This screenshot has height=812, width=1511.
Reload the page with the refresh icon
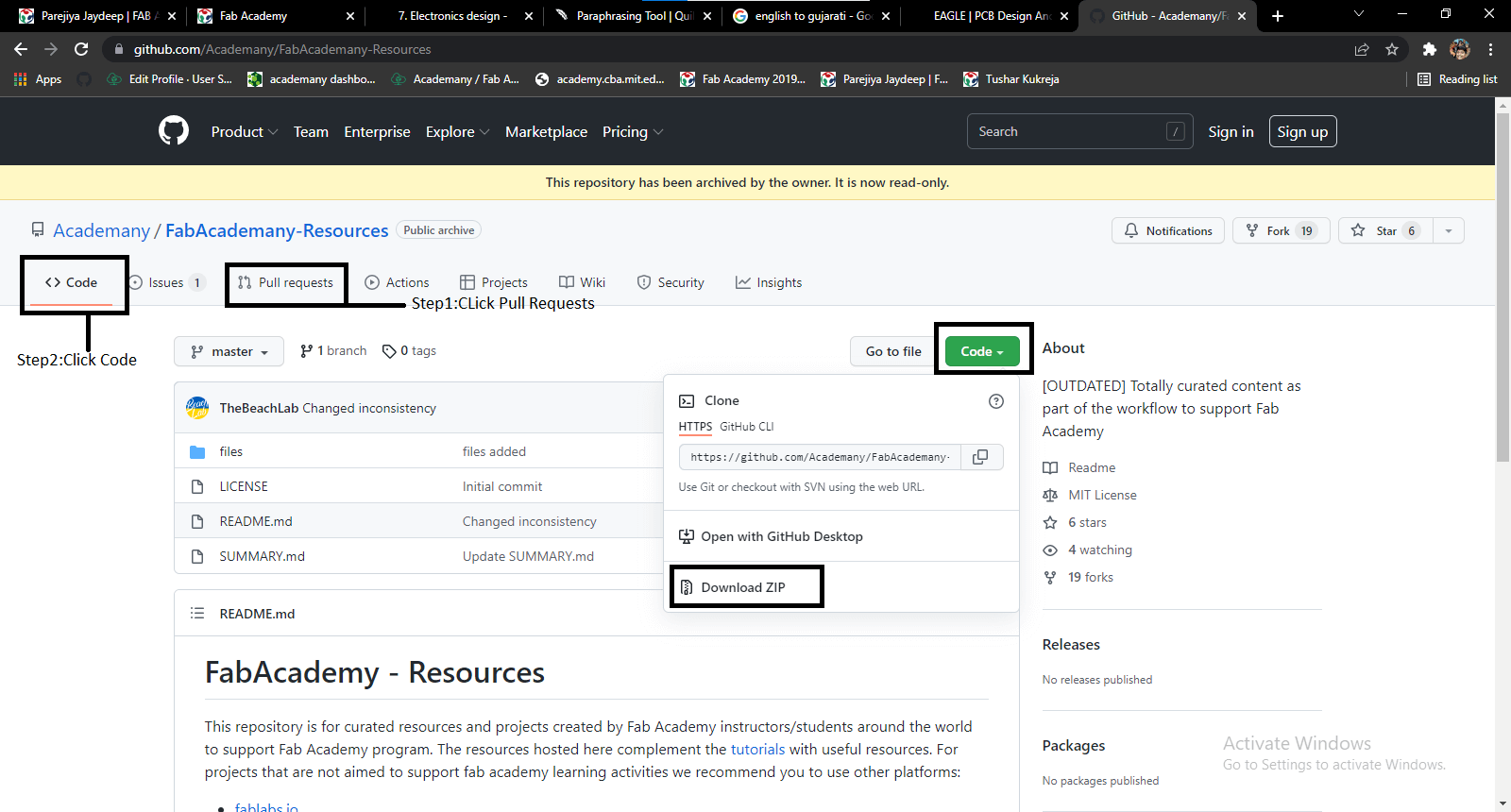click(81, 49)
